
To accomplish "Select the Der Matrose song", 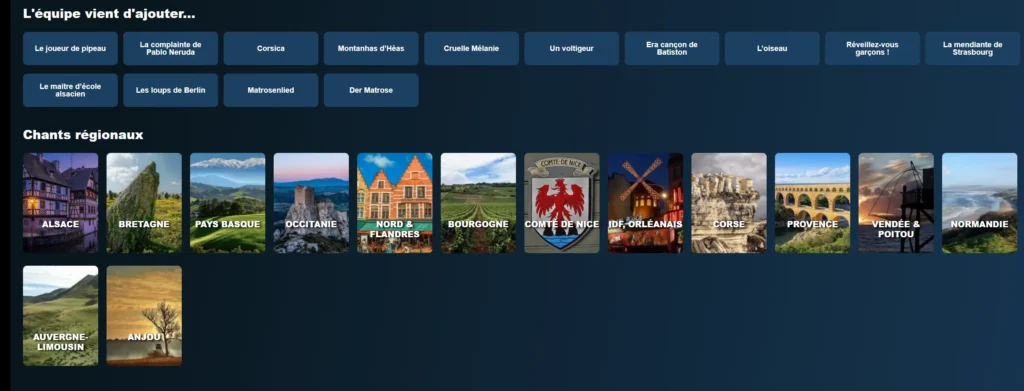I will [x=371, y=90].
